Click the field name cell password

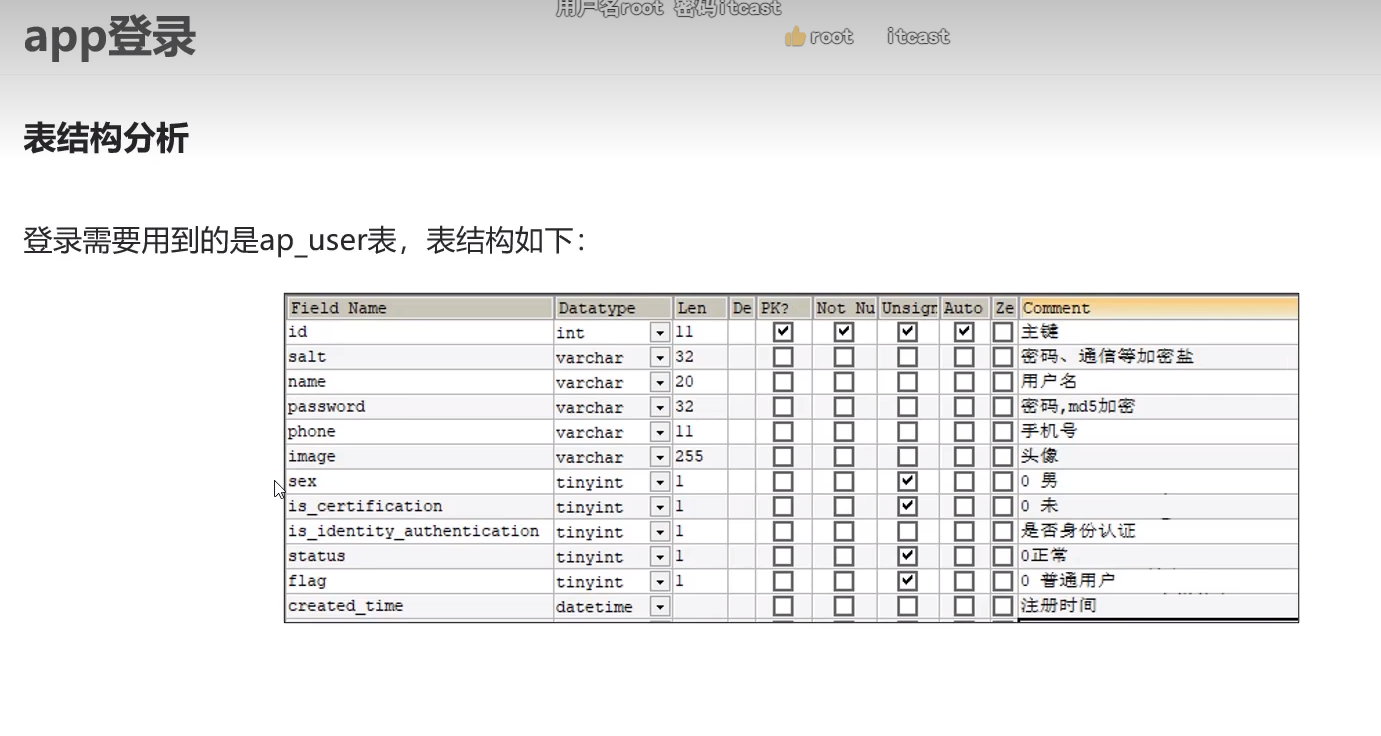point(419,407)
